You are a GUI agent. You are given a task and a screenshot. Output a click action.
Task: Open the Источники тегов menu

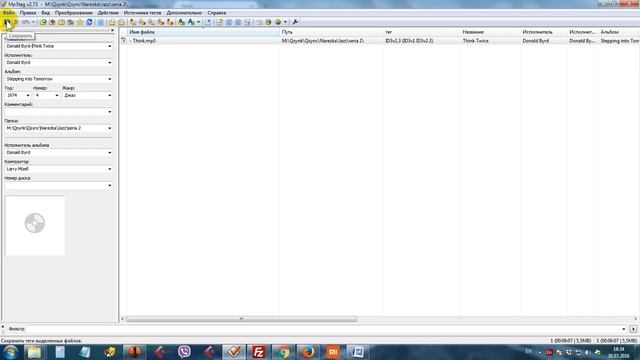coord(142,13)
